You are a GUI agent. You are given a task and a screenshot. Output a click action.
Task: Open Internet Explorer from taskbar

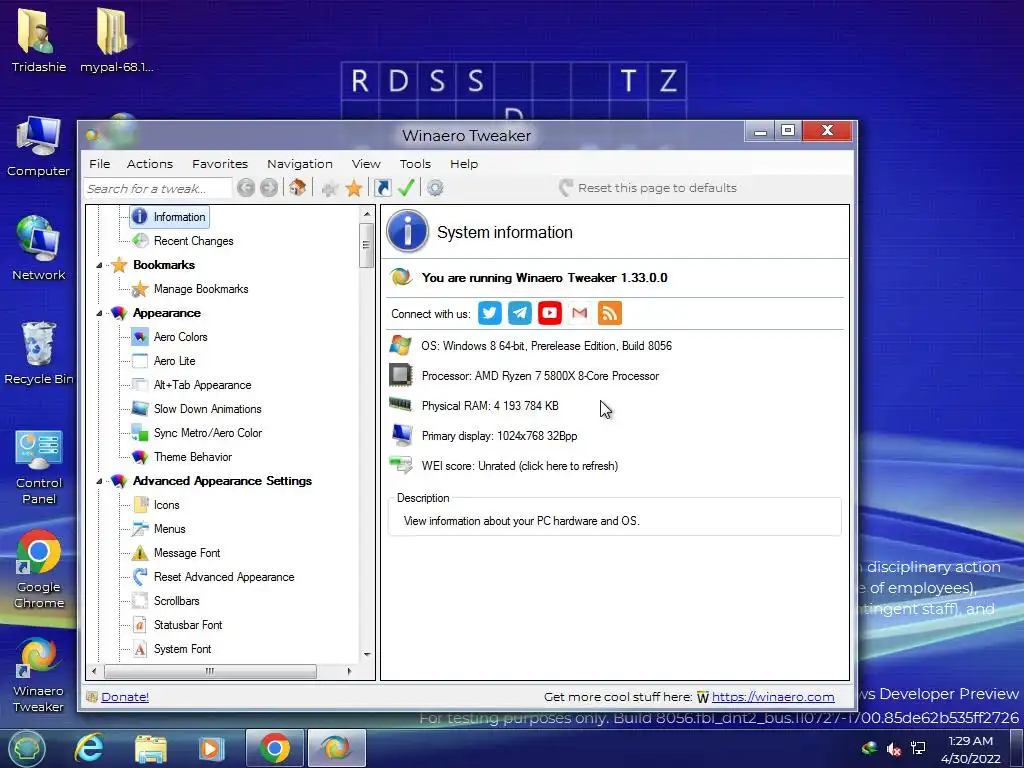pyautogui.click(x=89, y=748)
